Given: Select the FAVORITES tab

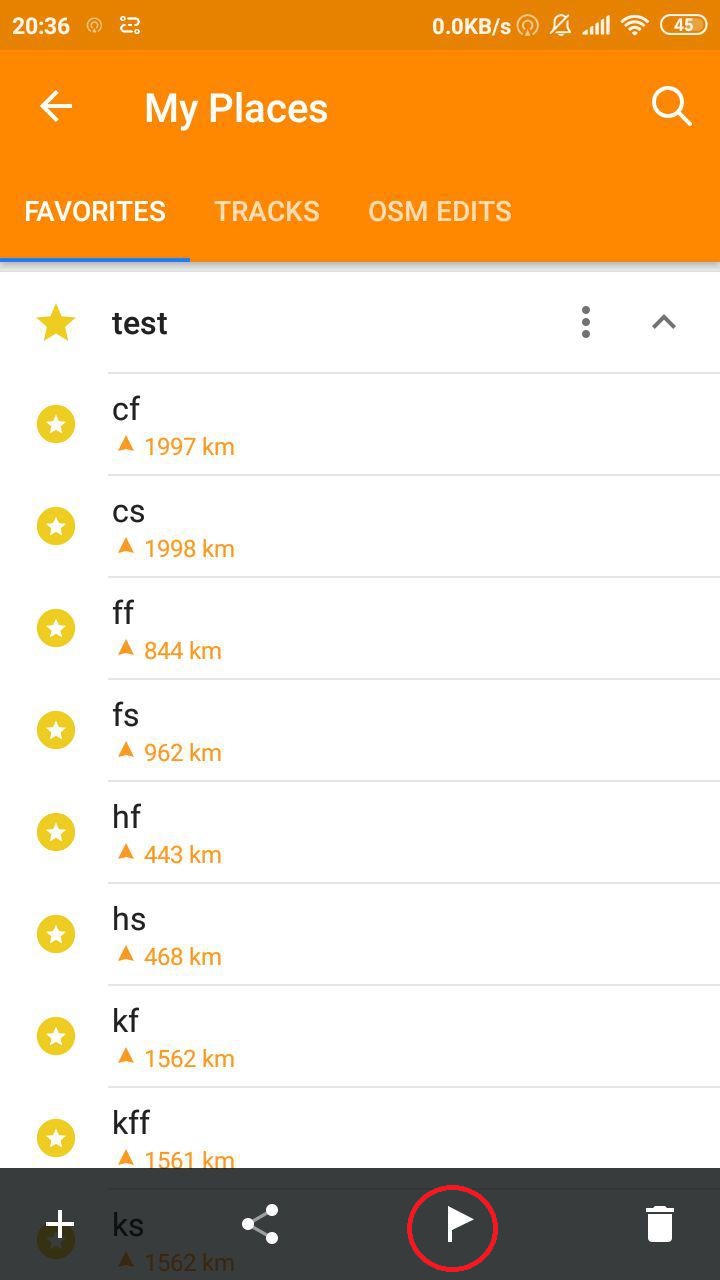Looking at the screenshot, I should pyautogui.click(x=95, y=211).
